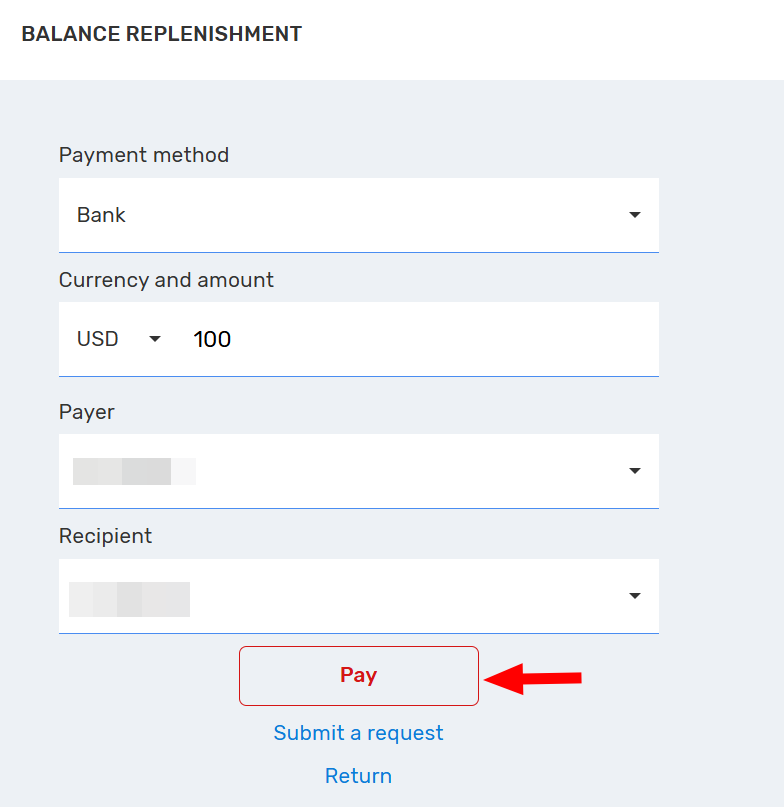Click the Currency and amount label

166,280
